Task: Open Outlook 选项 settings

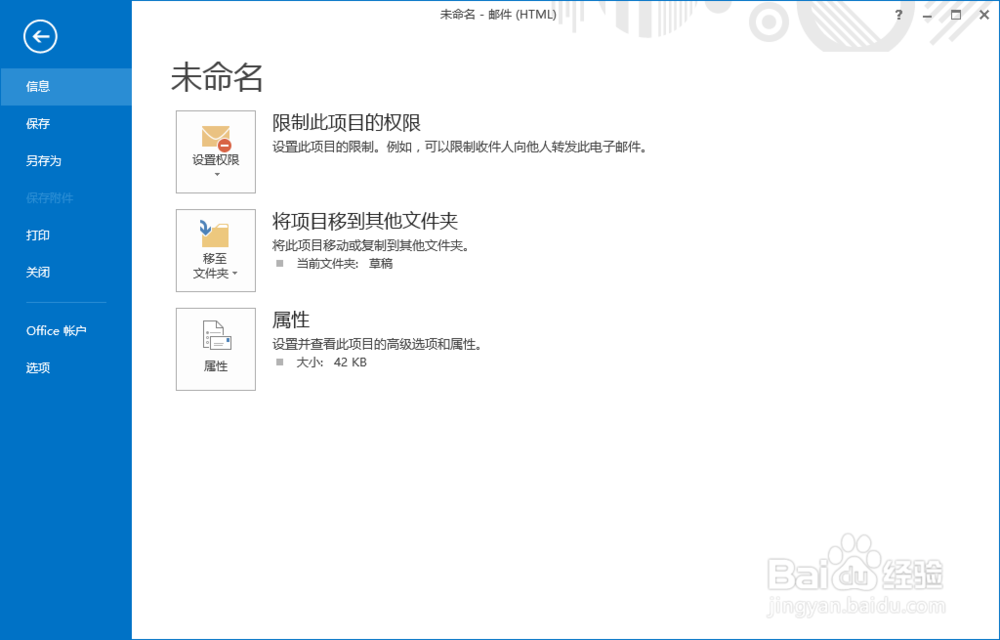Action: coord(37,367)
